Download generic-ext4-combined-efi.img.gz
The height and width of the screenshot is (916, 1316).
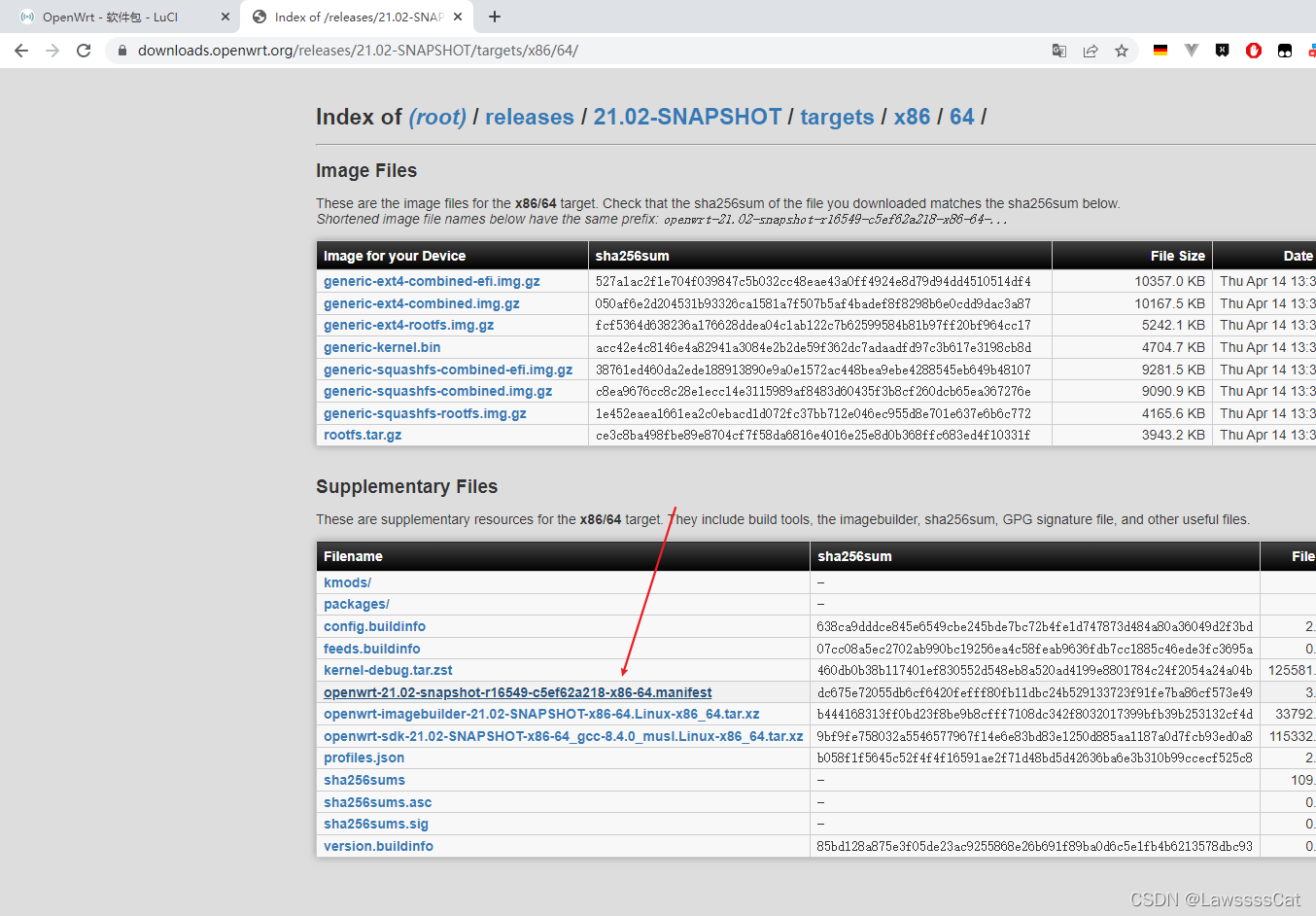(432, 281)
